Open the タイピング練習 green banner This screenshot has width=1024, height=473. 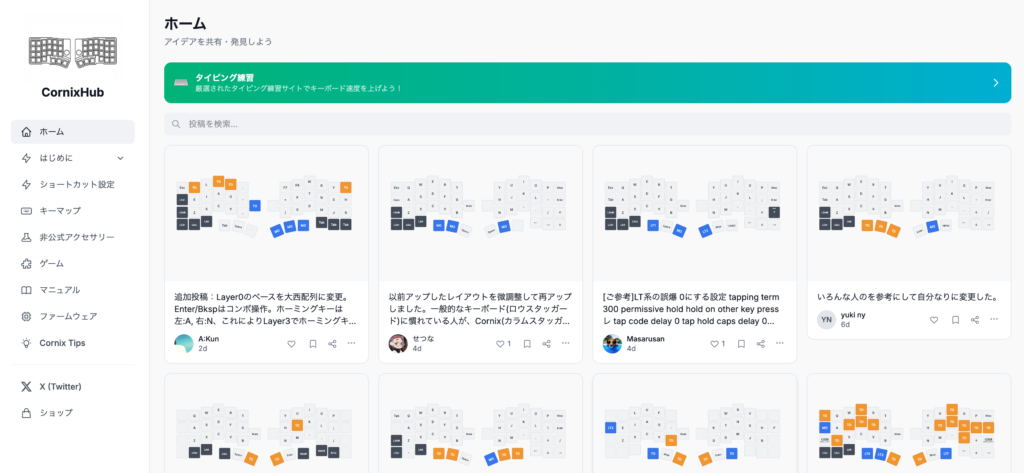[588, 82]
